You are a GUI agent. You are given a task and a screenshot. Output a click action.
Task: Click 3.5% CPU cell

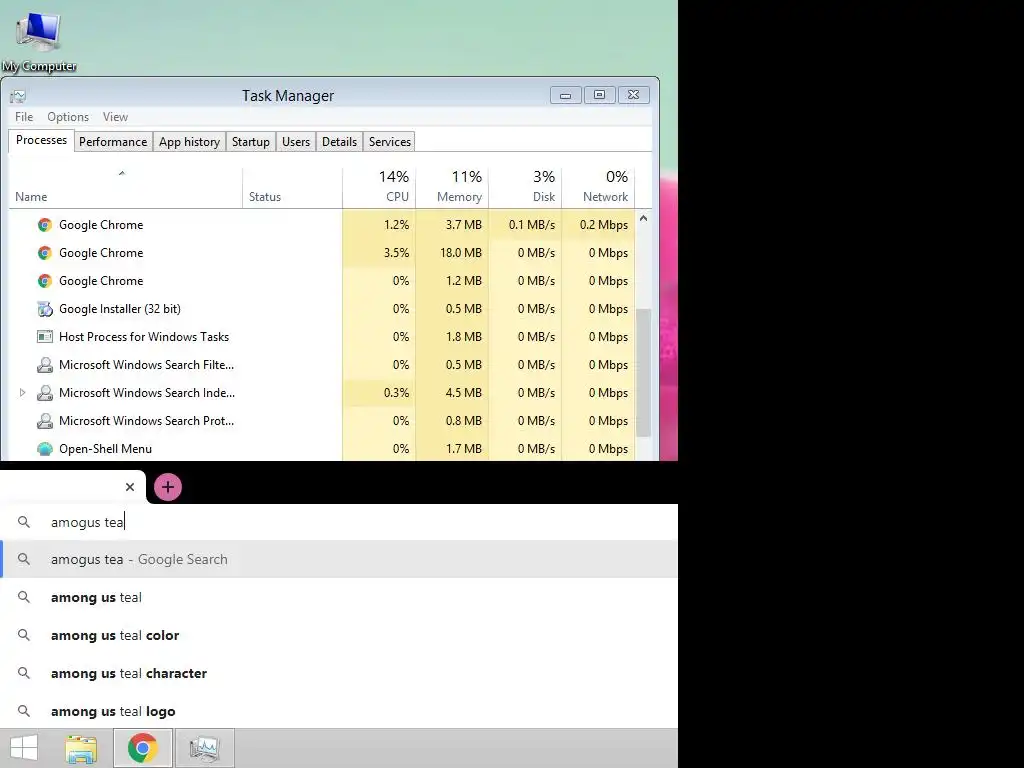pyautogui.click(x=379, y=253)
